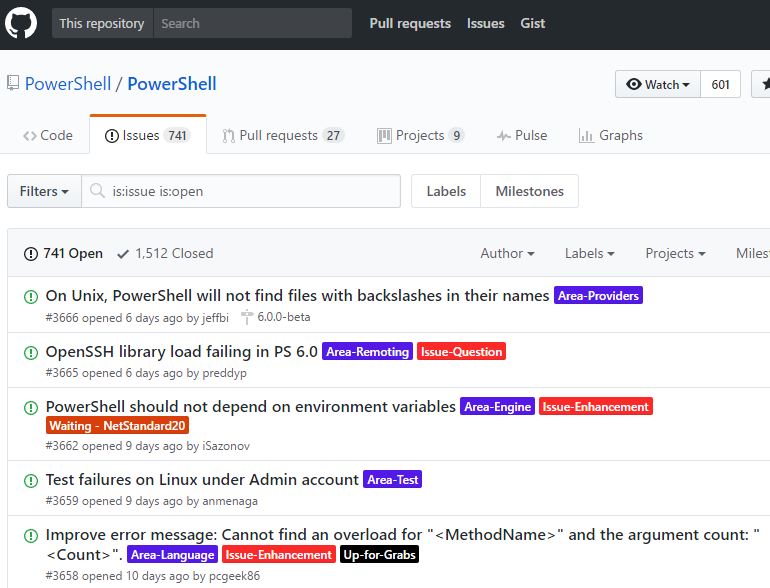Switch to the Code tab
The height and width of the screenshot is (588, 770).
pyautogui.click(x=47, y=136)
